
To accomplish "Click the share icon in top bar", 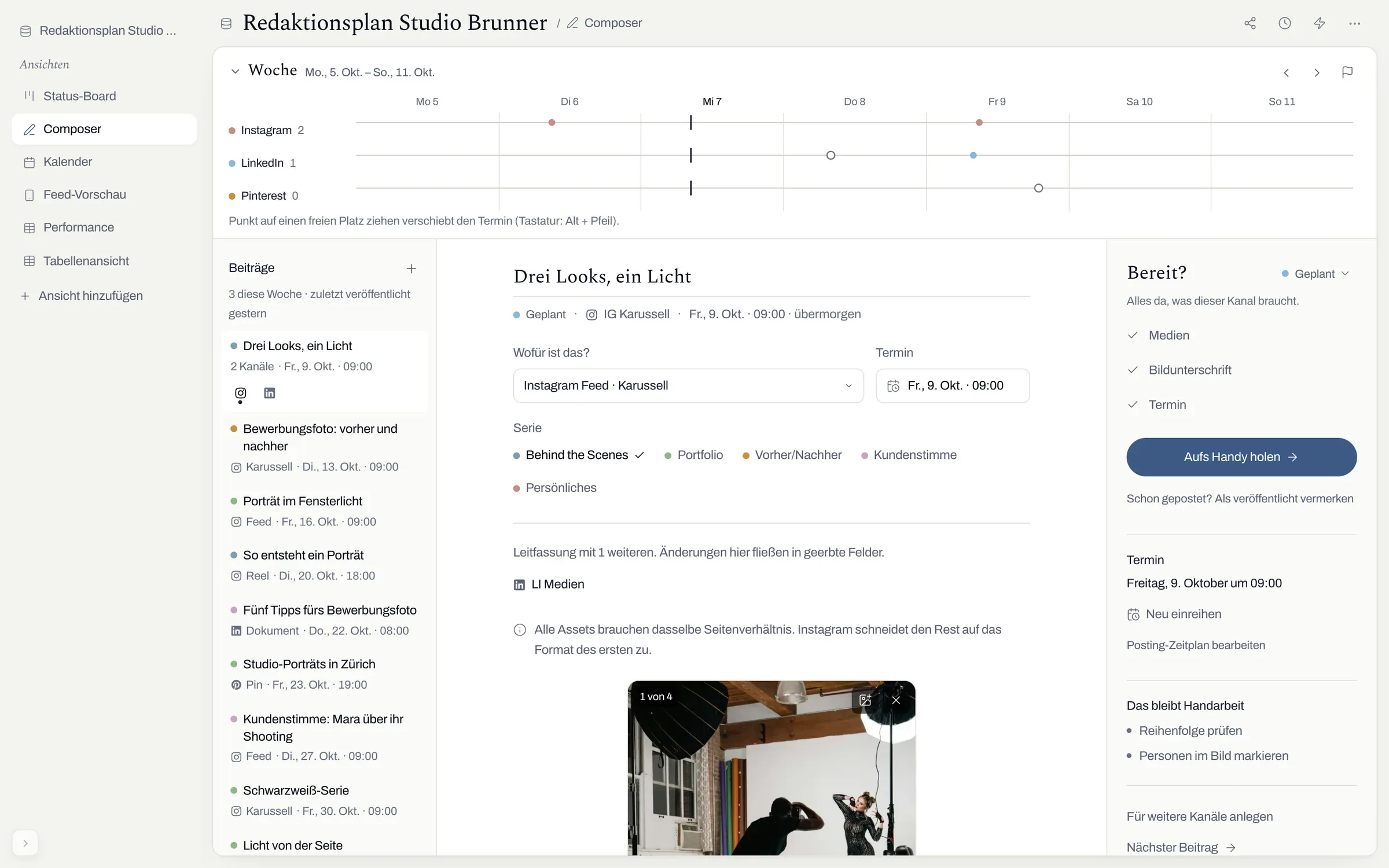I will click(x=1250, y=23).
